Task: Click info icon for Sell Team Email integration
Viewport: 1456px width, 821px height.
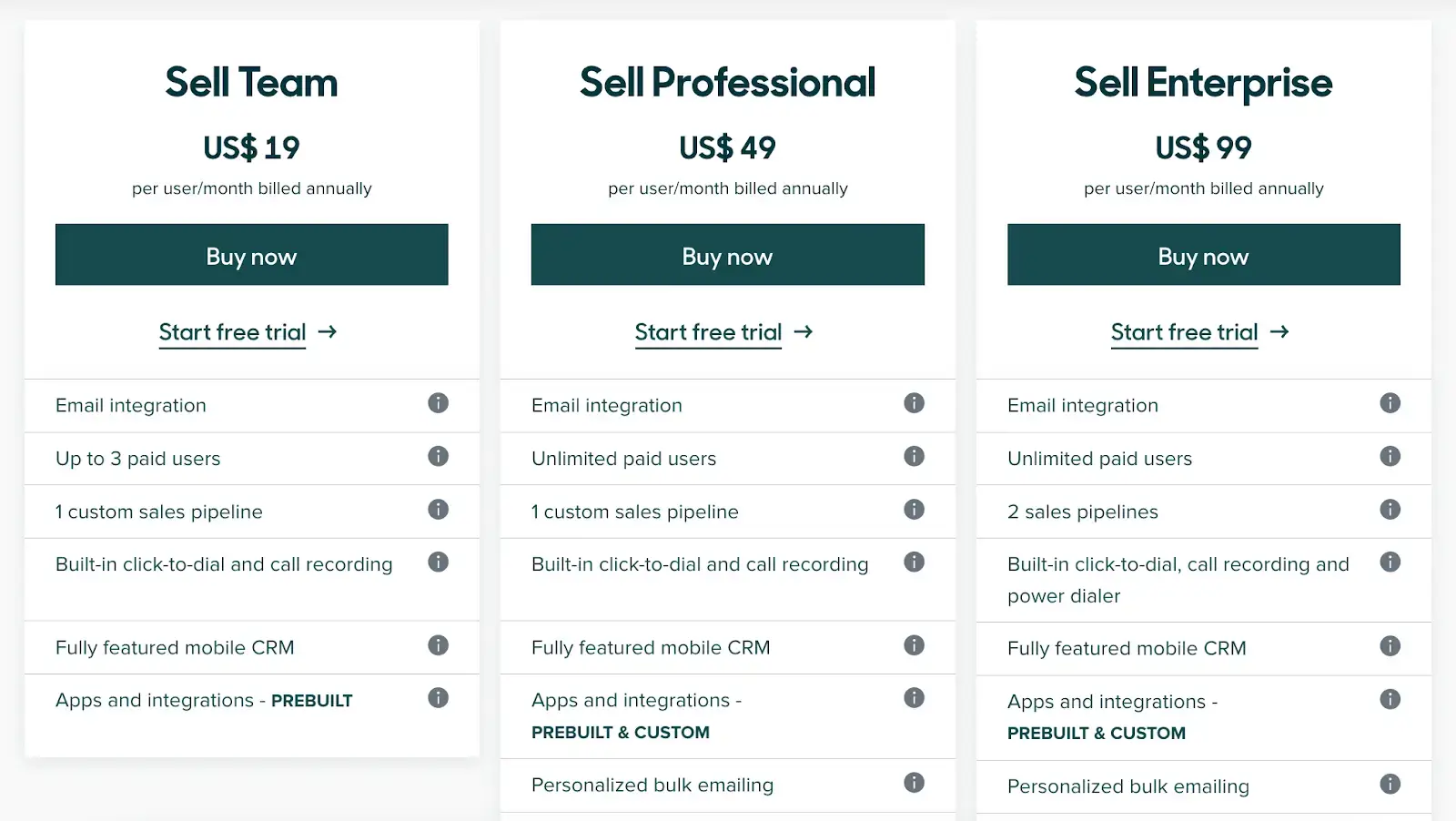Action: pyautogui.click(x=438, y=403)
